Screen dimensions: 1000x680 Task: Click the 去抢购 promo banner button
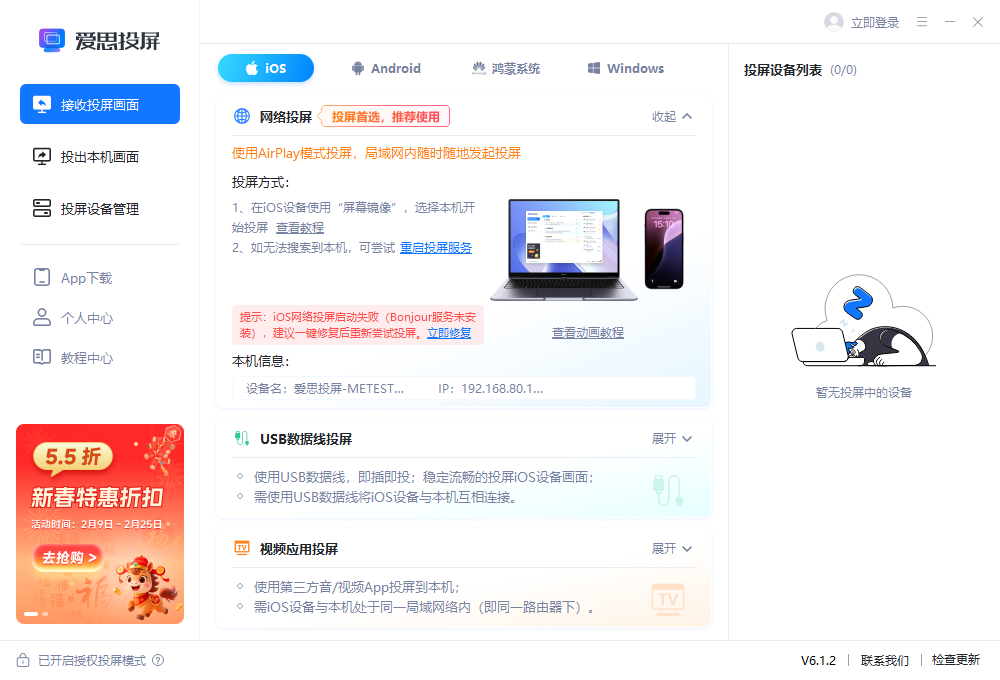click(x=67, y=558)
